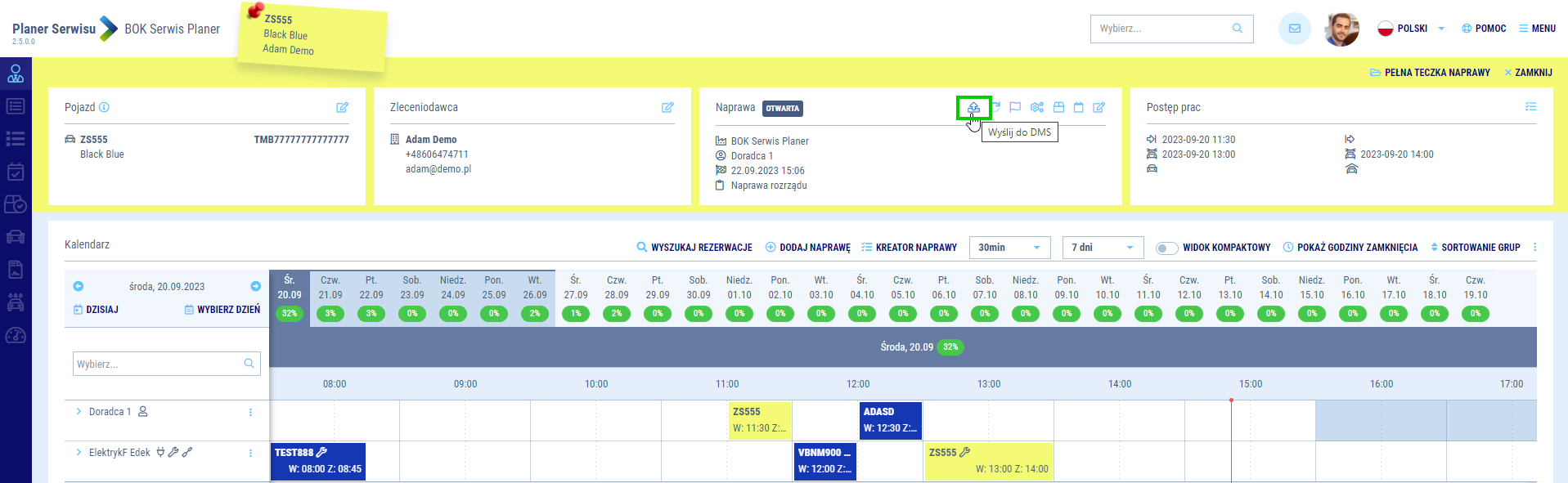
Task: Edit the Zleceniodawca customer details
Action: click(667, 108)
